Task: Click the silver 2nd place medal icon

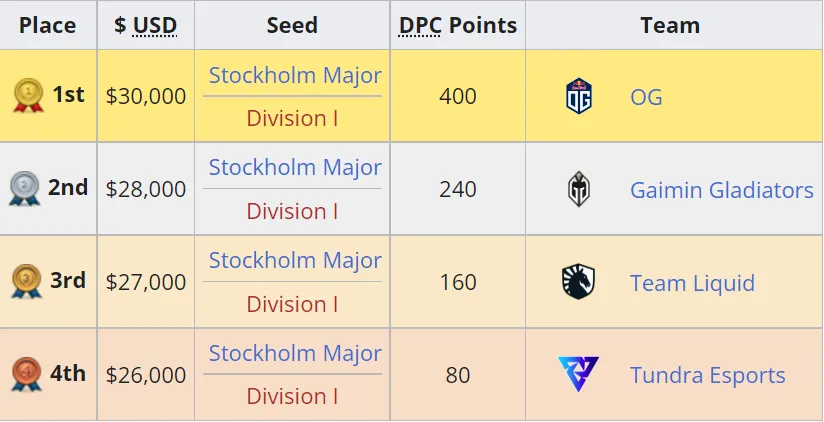Action: click(x=24, y=188)
